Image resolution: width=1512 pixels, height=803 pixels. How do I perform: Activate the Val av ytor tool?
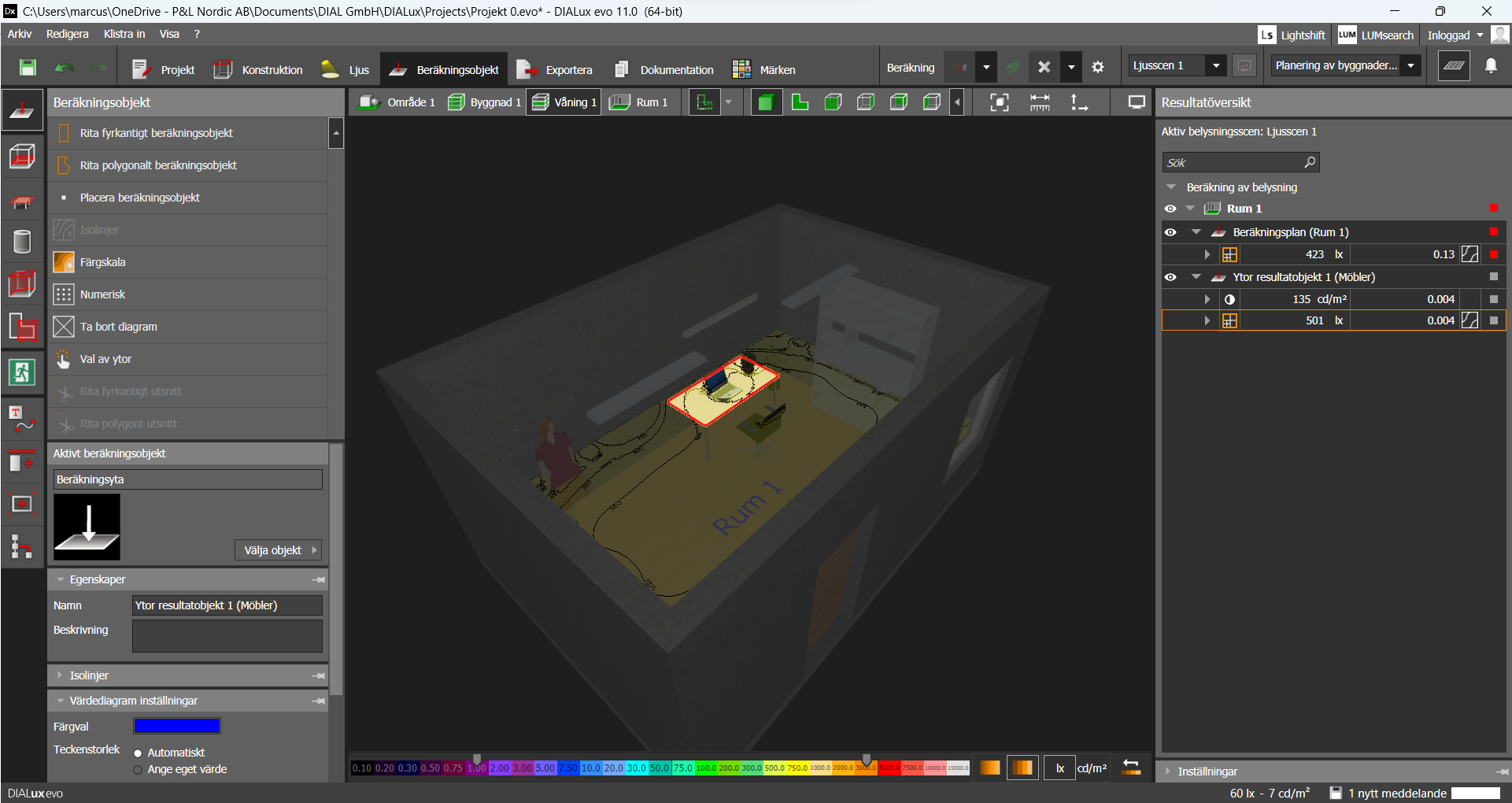click(x=188, y=359)
